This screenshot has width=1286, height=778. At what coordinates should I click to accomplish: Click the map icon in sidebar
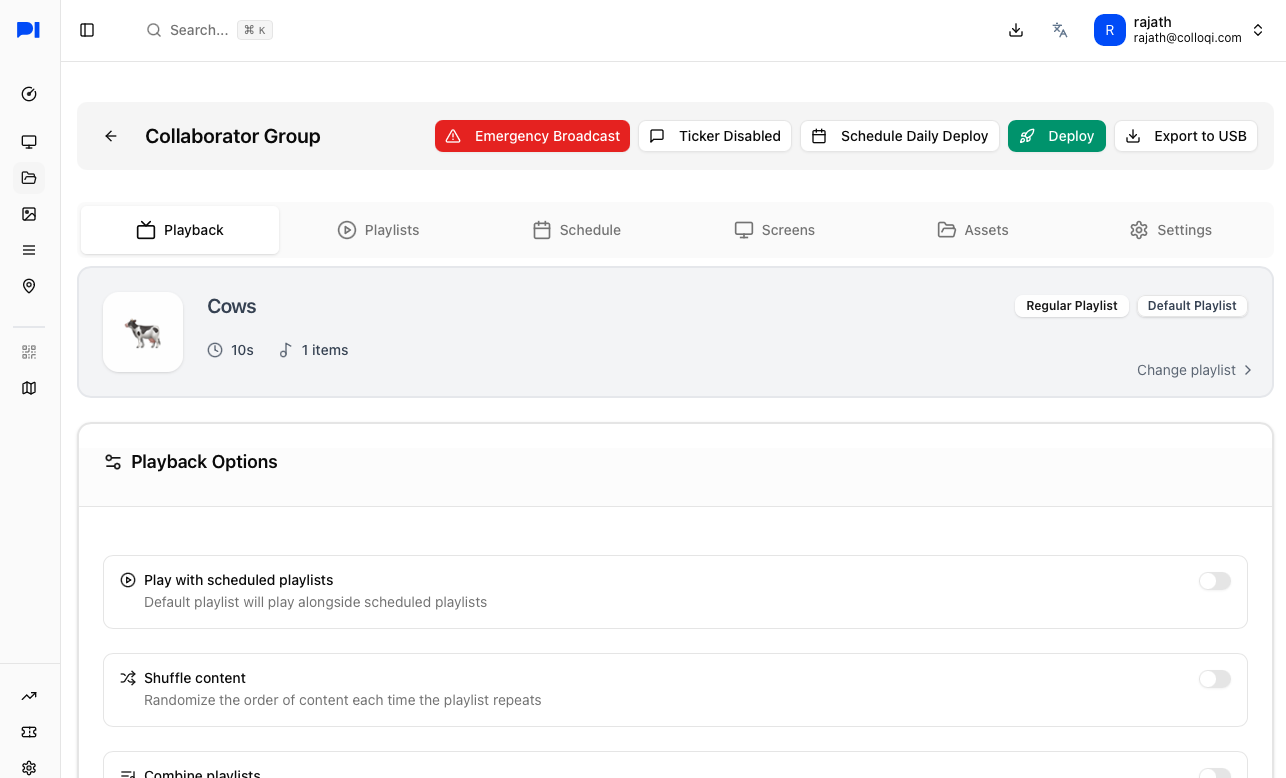29,388
